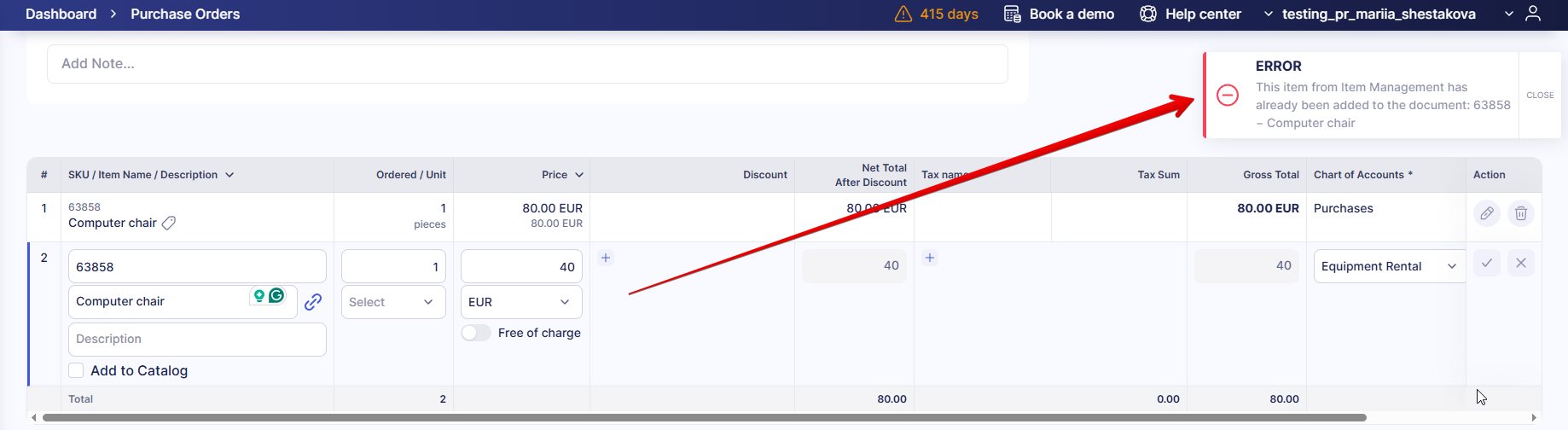This screenshot has width=1568, height=430.
Task: Click the Add Note input field
Action: point(527,64)
